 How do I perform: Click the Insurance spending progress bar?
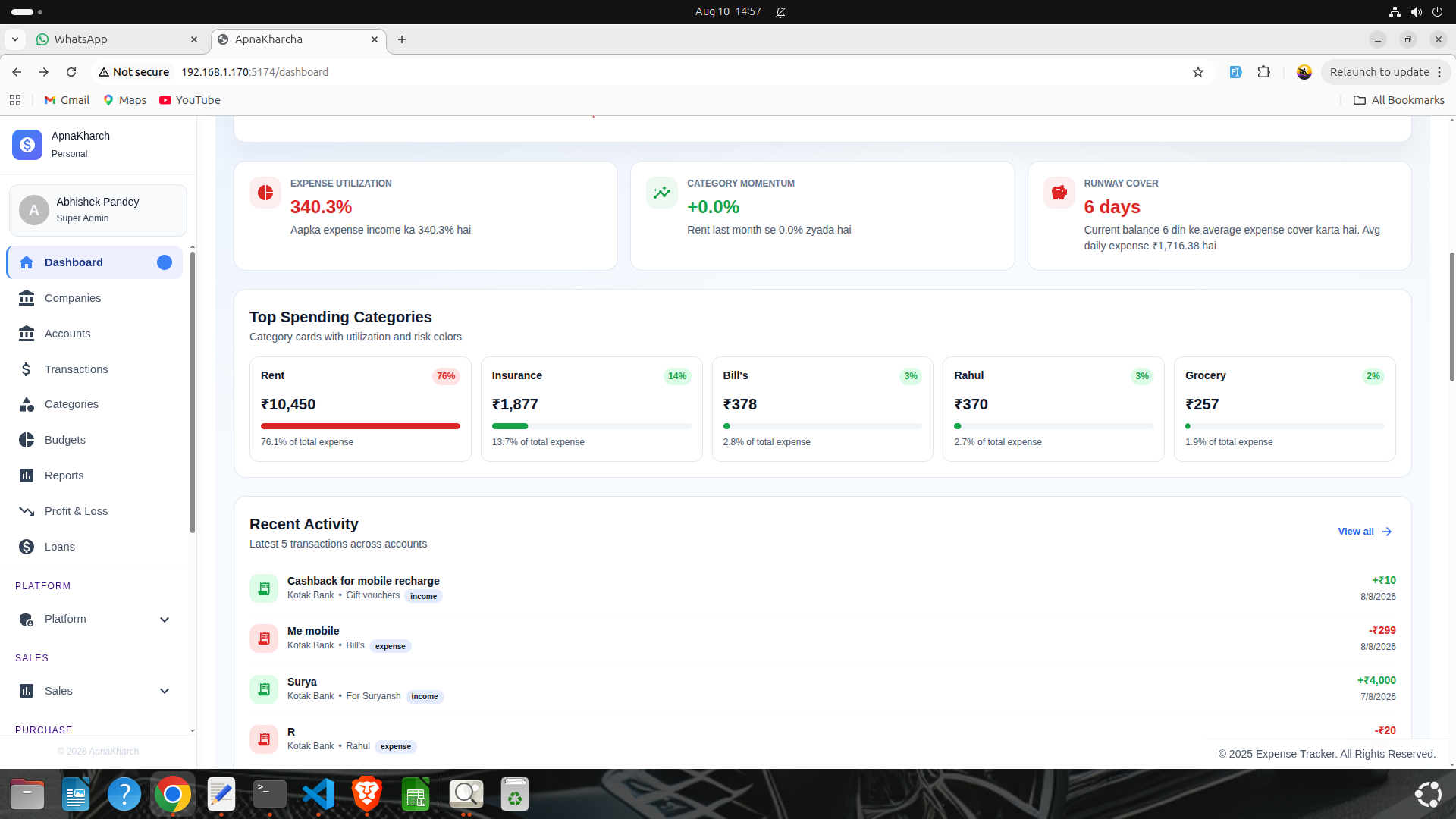click(x=591, y=426)
